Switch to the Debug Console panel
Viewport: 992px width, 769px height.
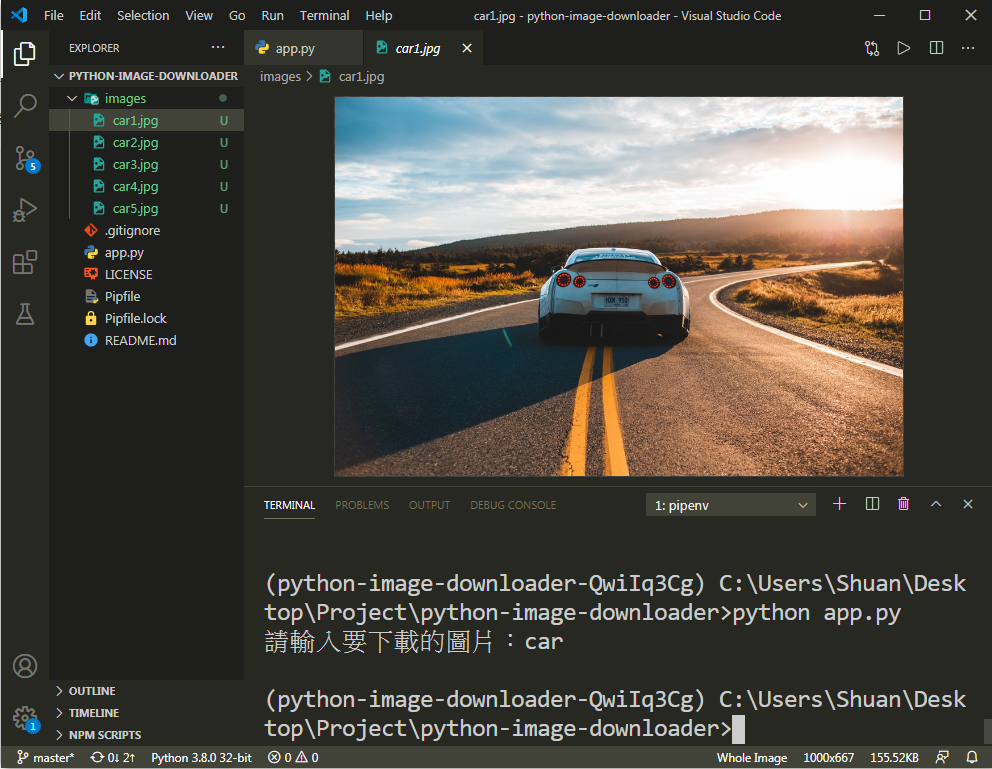tap(512, 505)
